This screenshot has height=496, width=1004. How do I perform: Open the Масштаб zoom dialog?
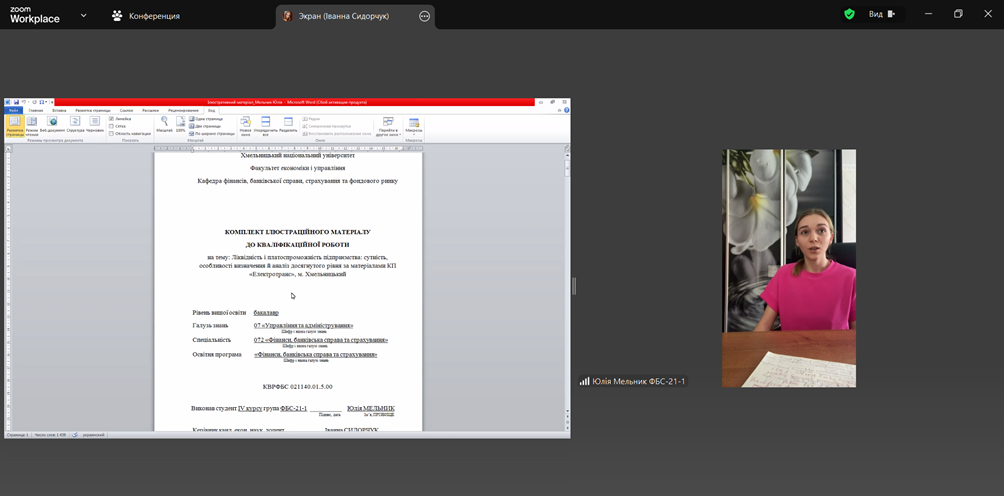[165, 124]
